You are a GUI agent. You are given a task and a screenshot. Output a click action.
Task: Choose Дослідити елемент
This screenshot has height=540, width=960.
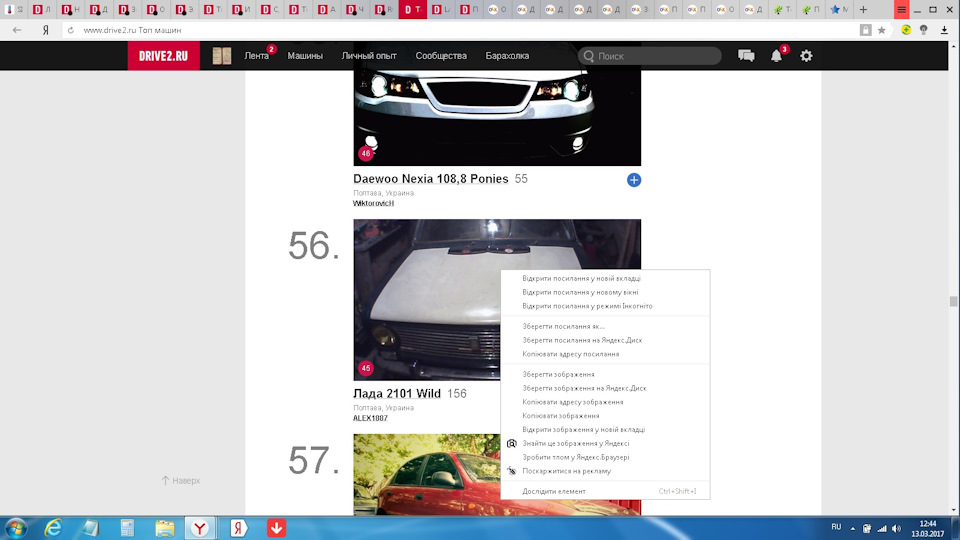click(x=606, y=491)
